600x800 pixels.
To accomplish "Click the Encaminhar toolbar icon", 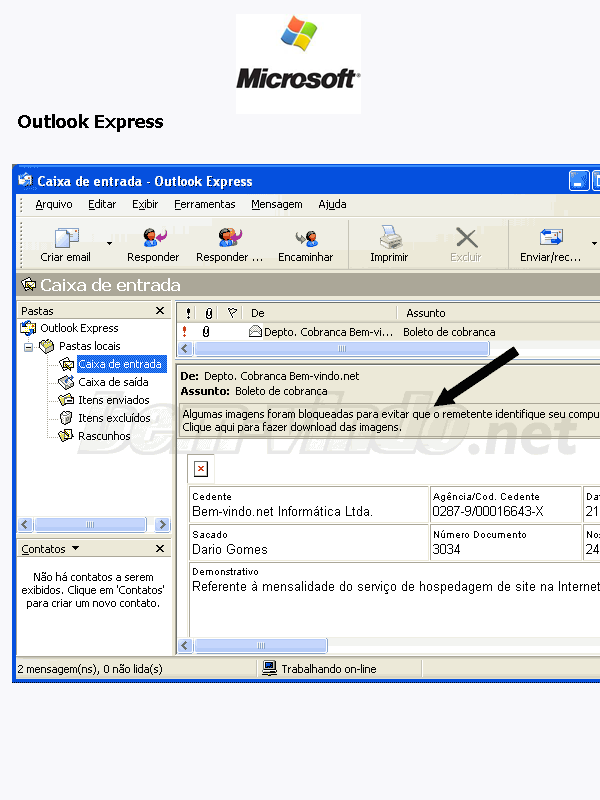I will coord(306,238).
